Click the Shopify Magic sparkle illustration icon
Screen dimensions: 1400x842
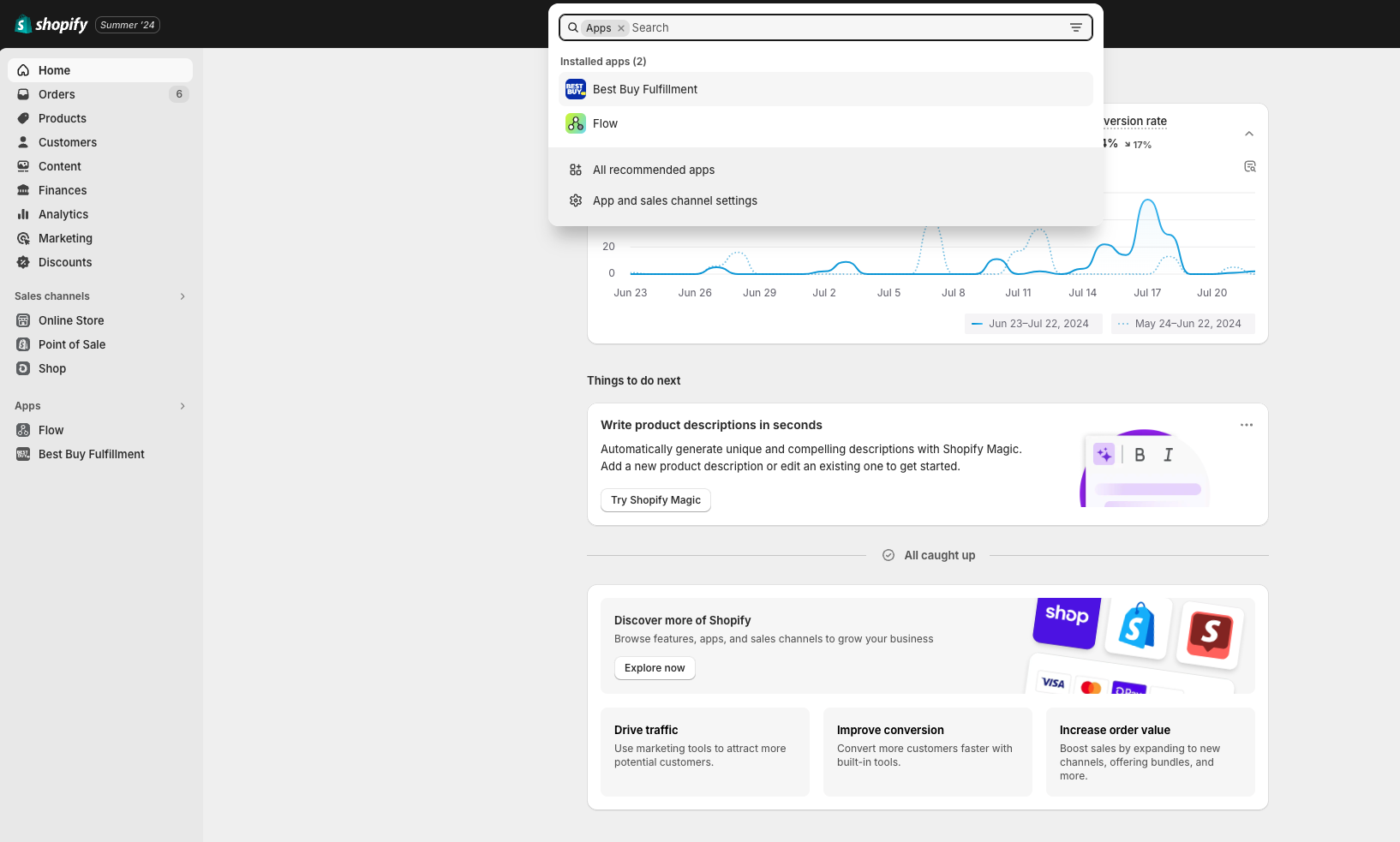tap(1104, 454)
